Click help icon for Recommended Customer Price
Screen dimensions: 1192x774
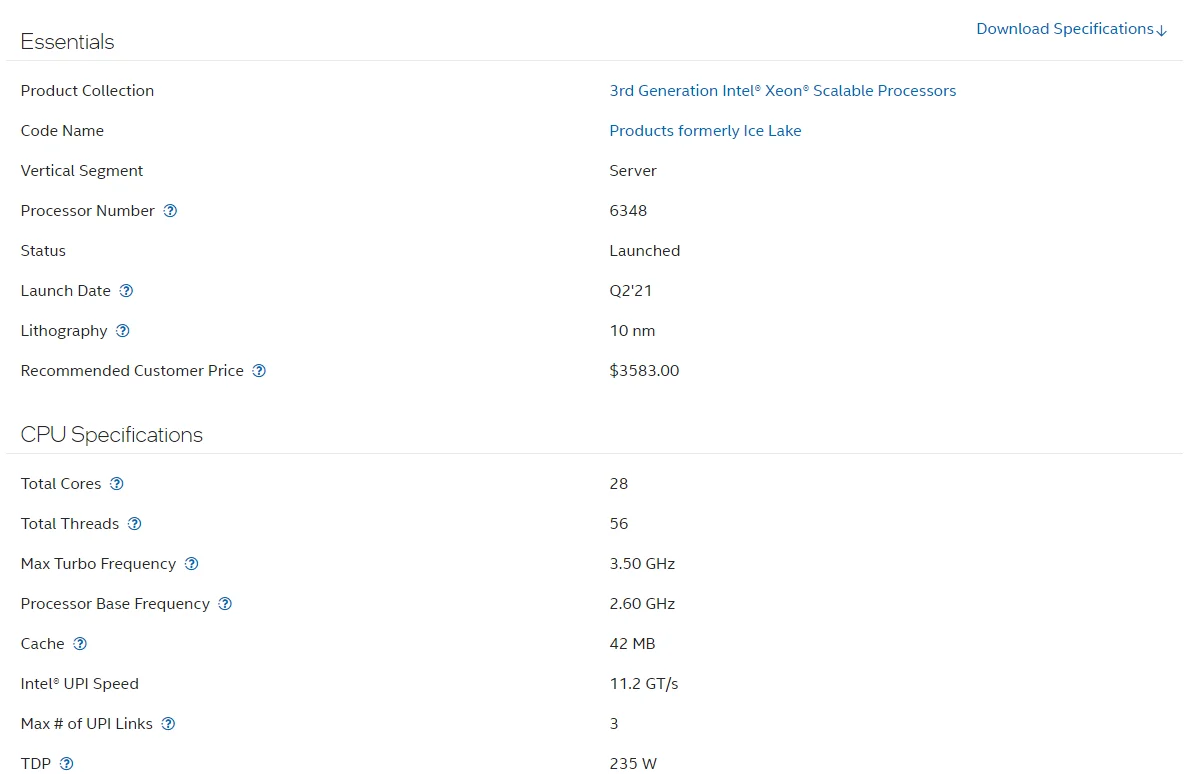[259, 371]
